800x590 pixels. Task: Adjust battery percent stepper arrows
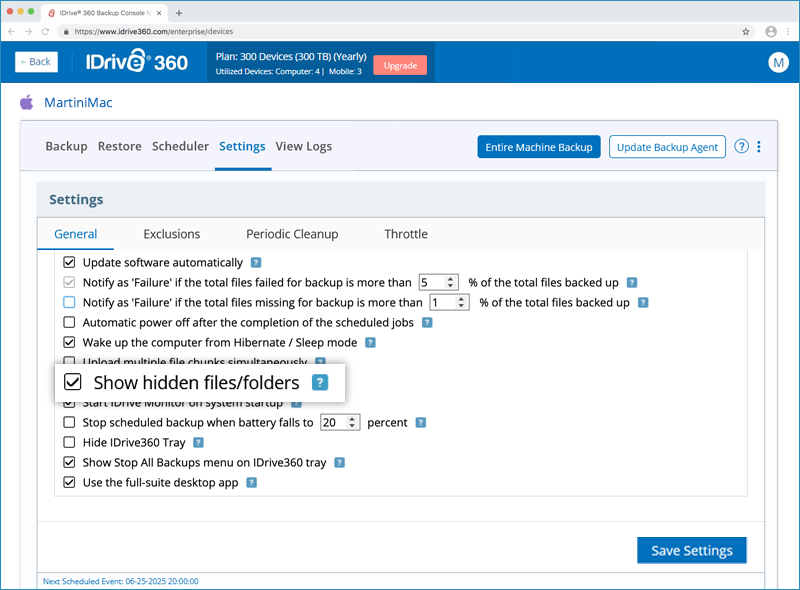pyautogui.click(x=352, y=422)
